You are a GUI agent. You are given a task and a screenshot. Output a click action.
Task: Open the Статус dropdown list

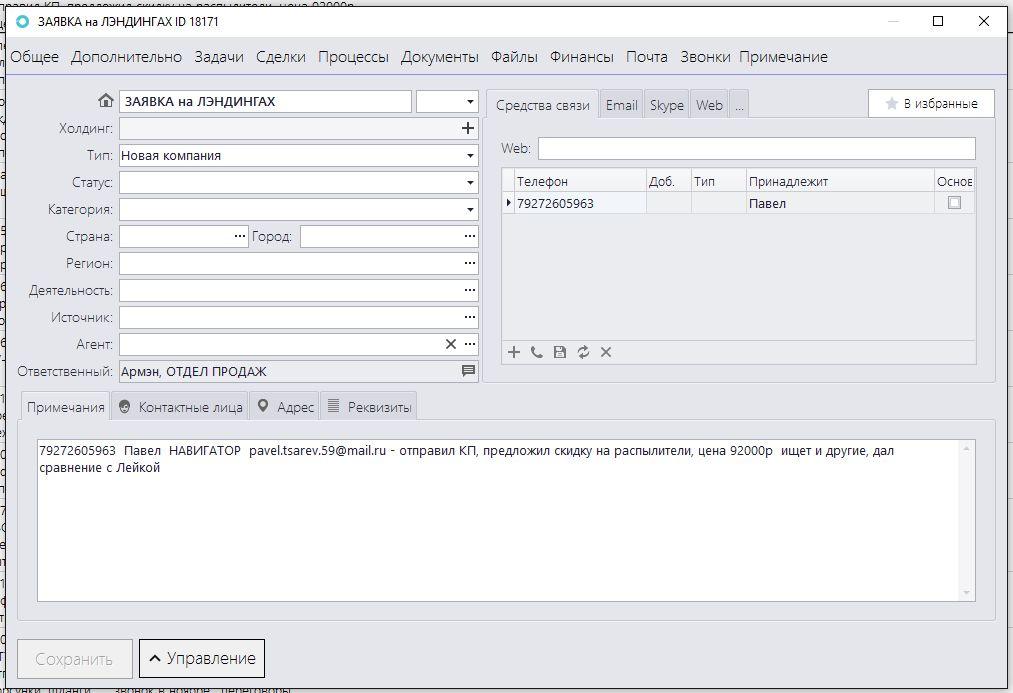(470, 183)
